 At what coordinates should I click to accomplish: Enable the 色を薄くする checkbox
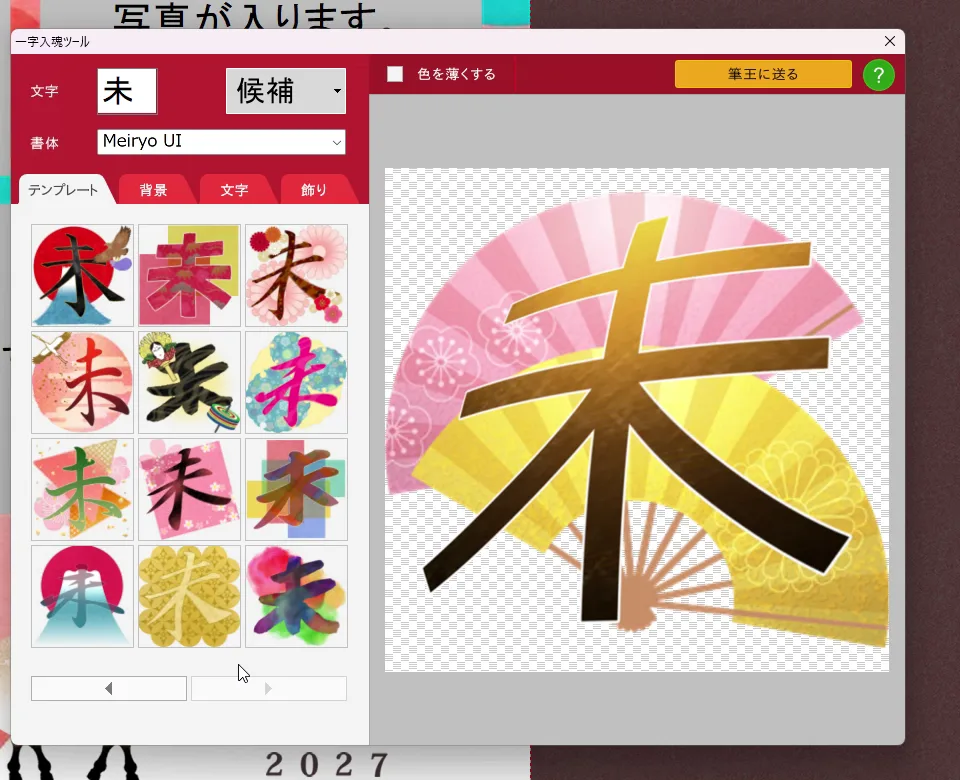[x=395, y=74]
